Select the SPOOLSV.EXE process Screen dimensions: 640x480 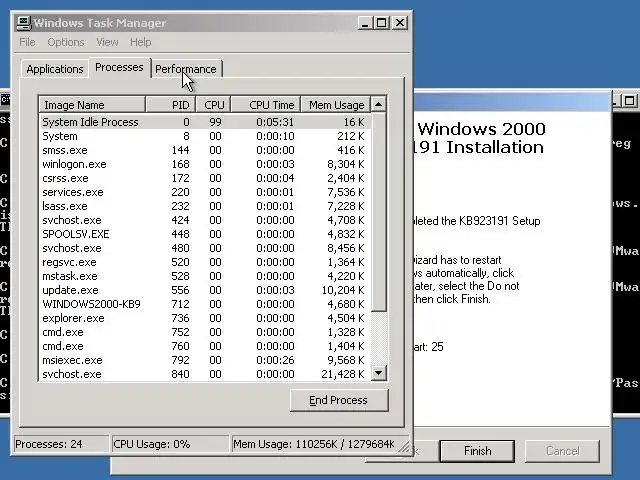click(205, 234)
